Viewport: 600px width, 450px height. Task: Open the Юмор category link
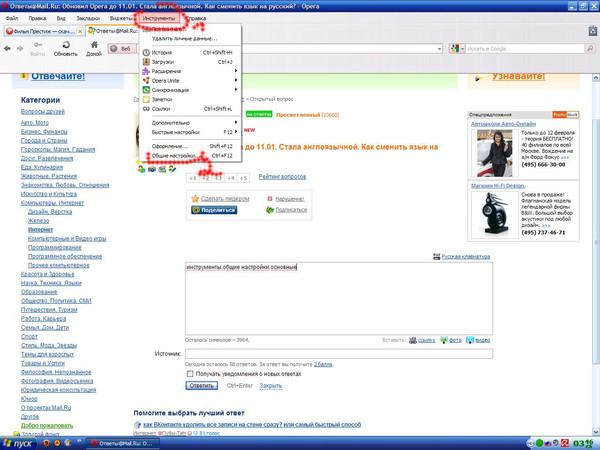tap(29, 399)
